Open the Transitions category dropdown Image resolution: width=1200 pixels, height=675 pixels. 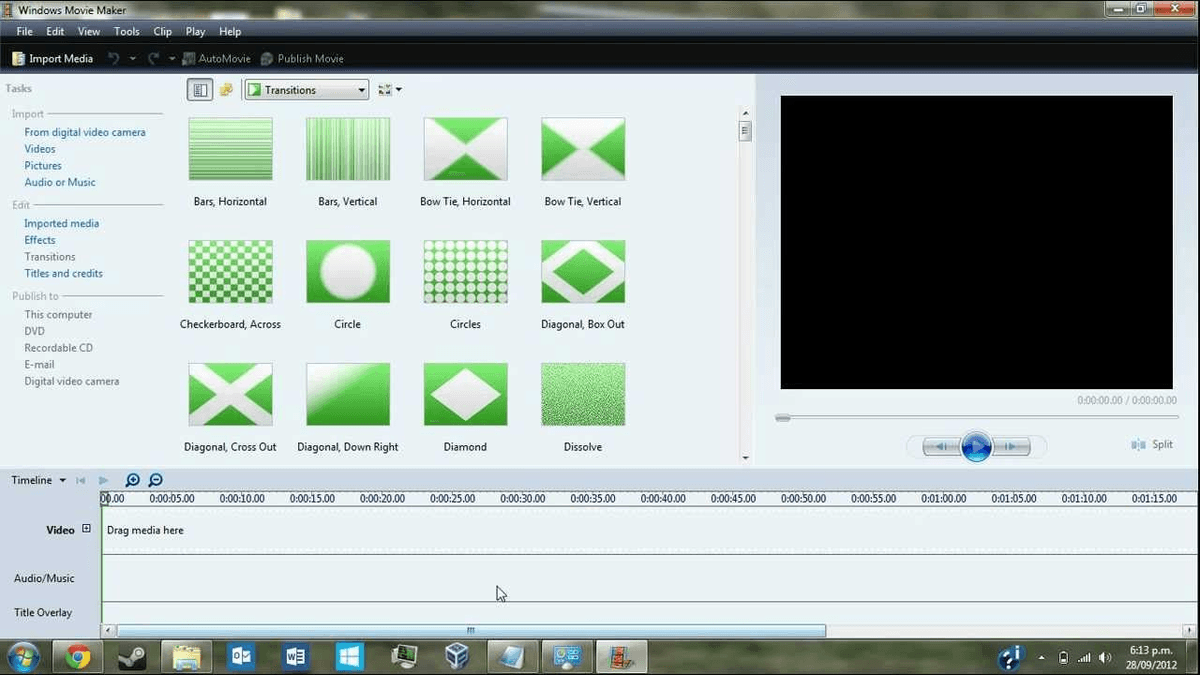tap(362, 89)
